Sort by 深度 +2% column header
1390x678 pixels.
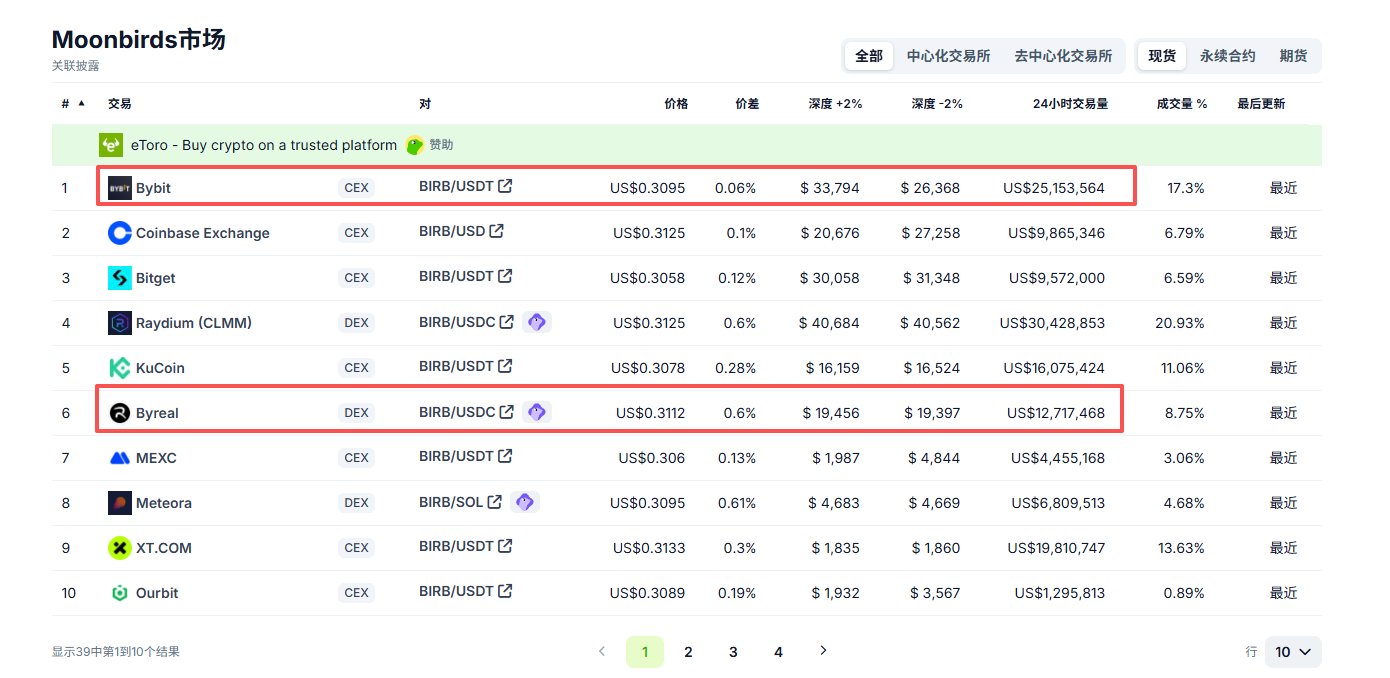[835, 104]
